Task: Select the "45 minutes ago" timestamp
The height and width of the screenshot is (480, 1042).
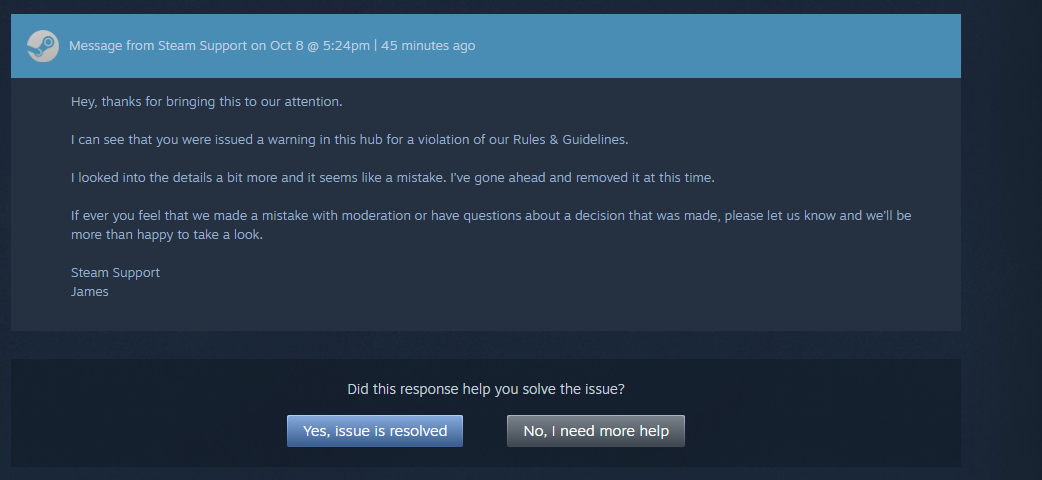Action: pos(428,46)
